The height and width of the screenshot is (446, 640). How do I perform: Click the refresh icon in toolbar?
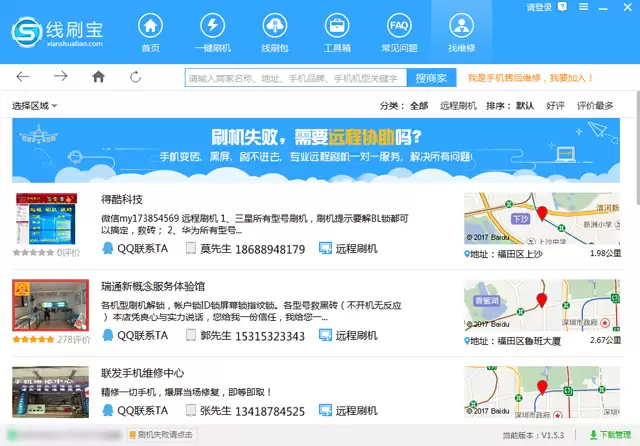135,77
